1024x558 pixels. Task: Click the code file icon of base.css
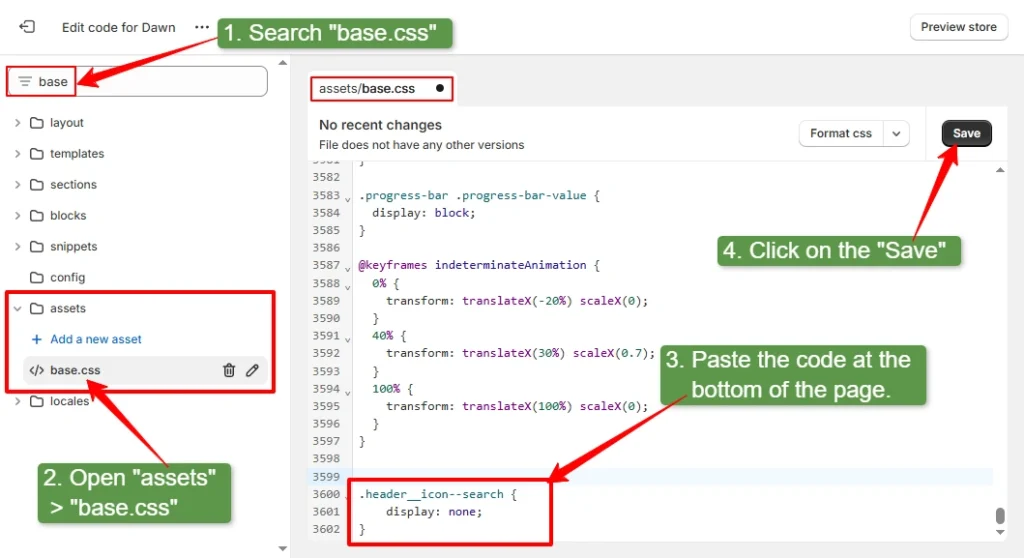[x=37, y=370]
